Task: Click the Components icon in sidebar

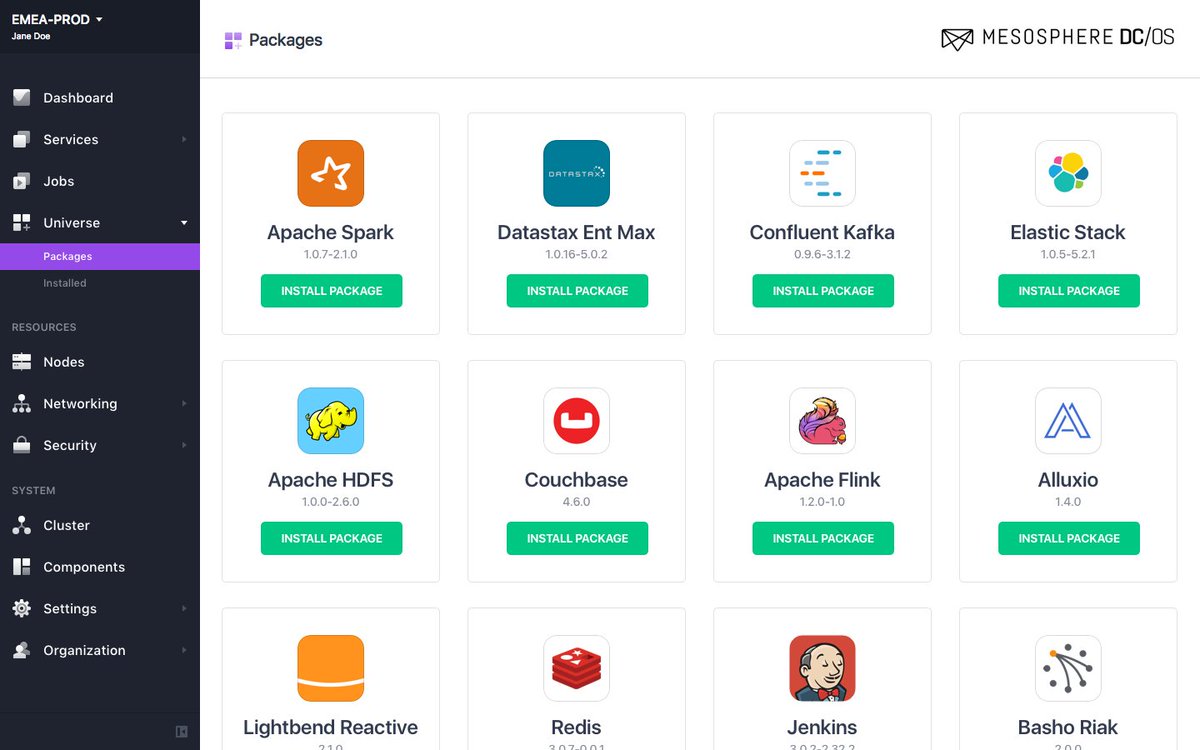Action: (x=22, y=567)
